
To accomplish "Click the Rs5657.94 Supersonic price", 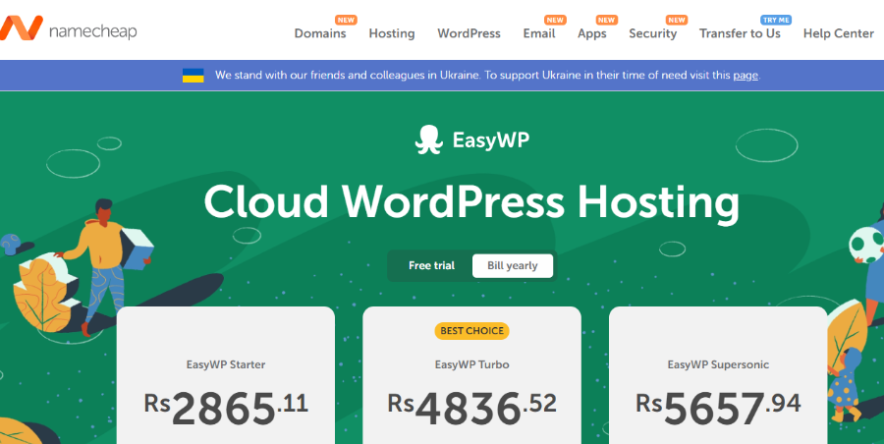I will 718,408.
